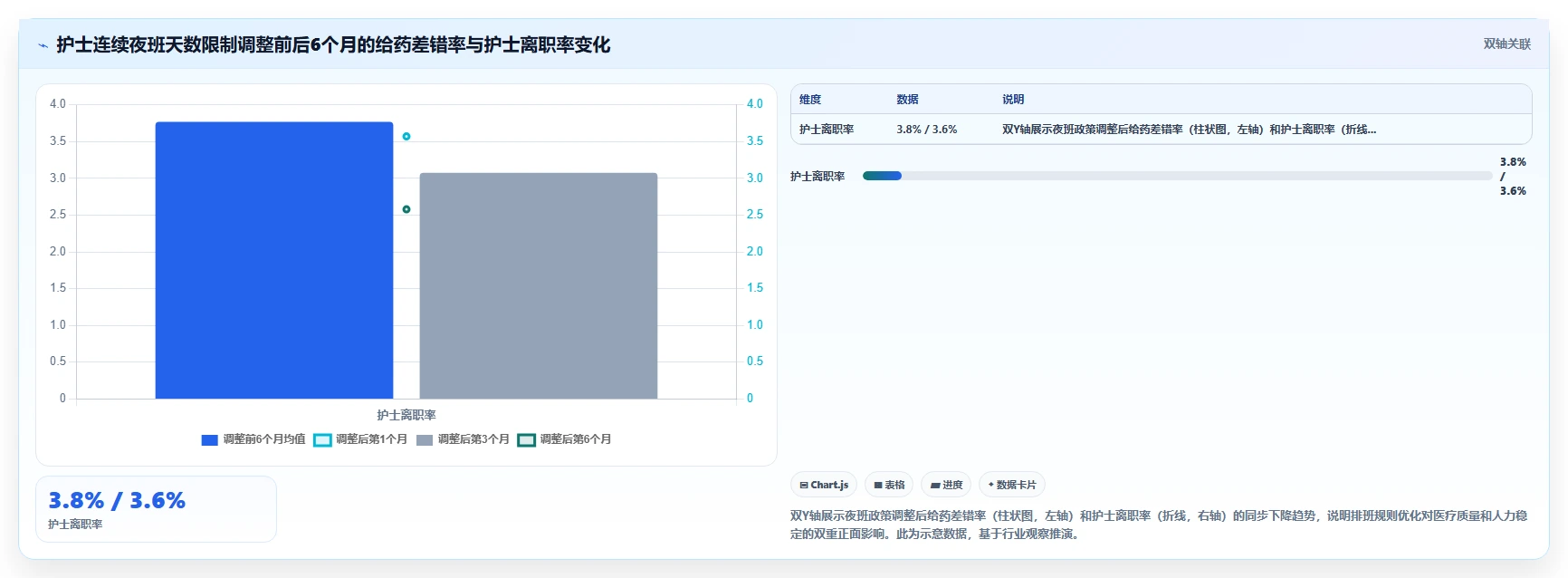This screenshot has height=578, width=1568.
Task: Click the cyan outlined legend swatch
Action: tap(322, 440)
